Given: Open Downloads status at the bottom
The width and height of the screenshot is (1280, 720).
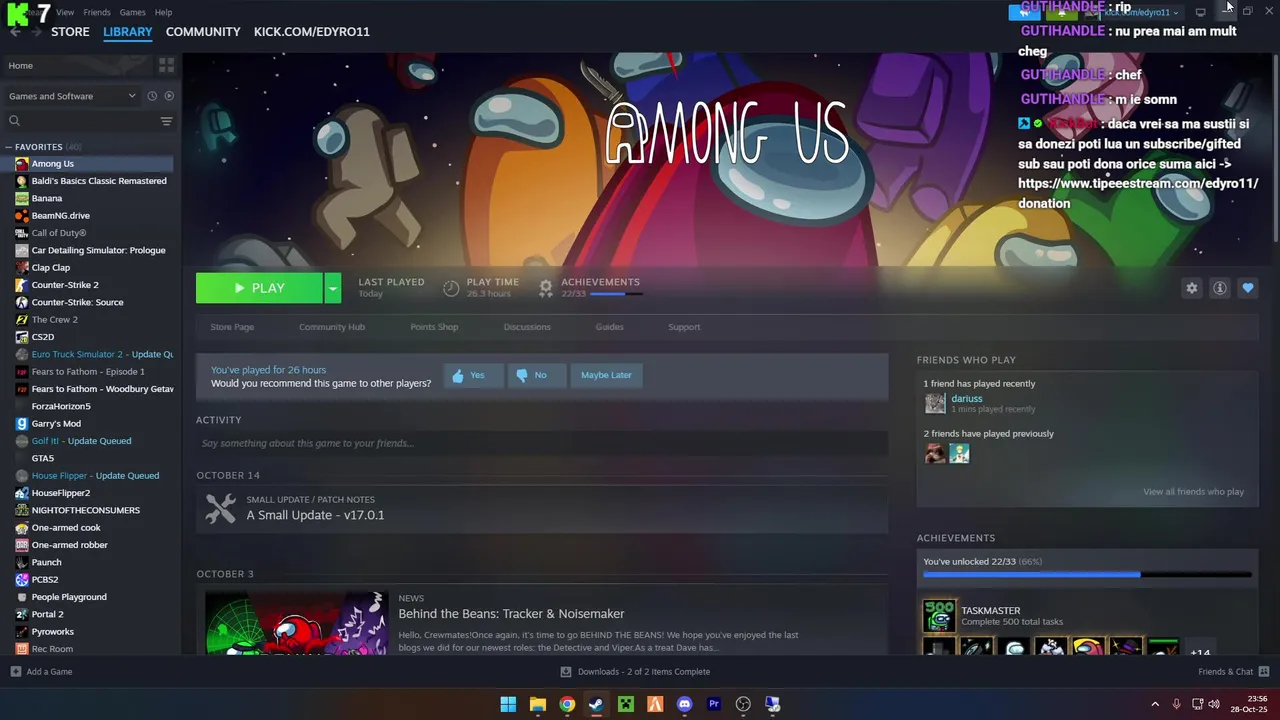Looking at the screenshot, I should (635, 672).
